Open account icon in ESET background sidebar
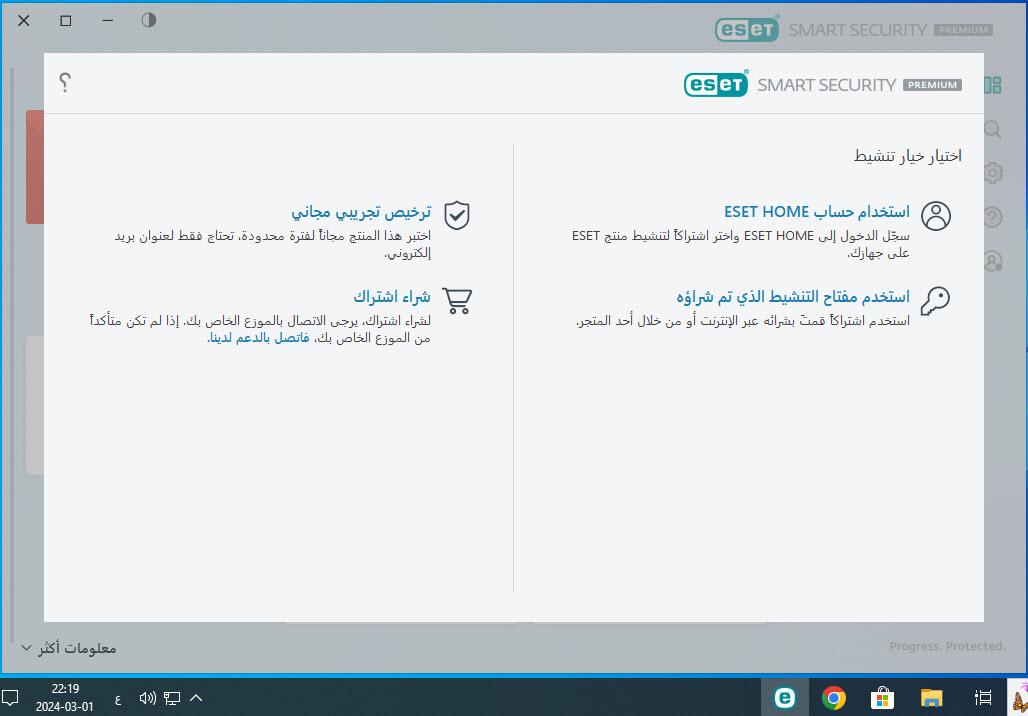Viewport: 1028px width, 716px height. point(993,261)
